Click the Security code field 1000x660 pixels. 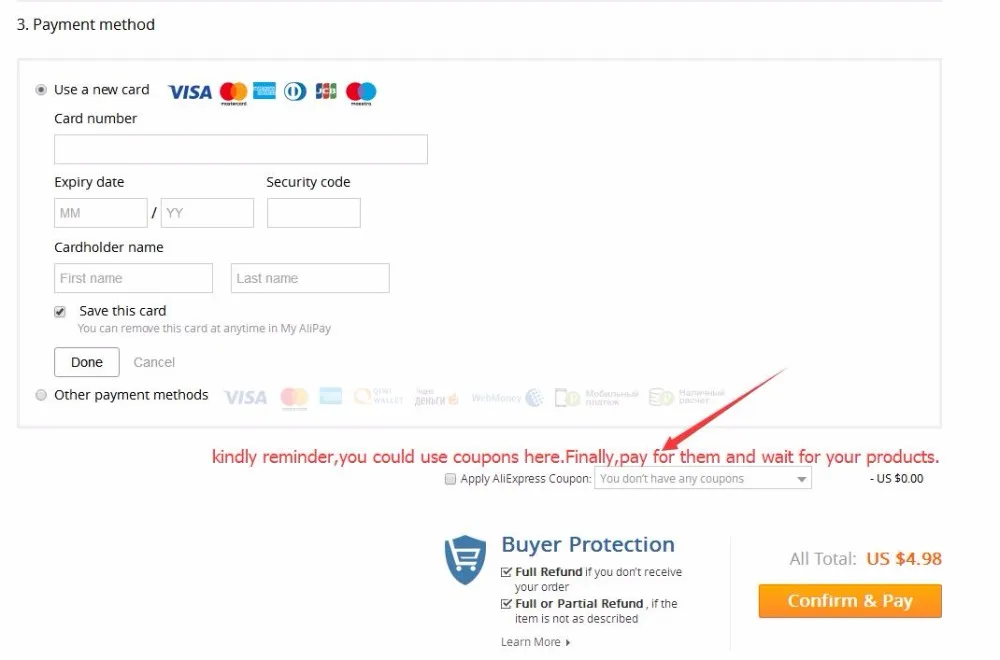point(314,213)
